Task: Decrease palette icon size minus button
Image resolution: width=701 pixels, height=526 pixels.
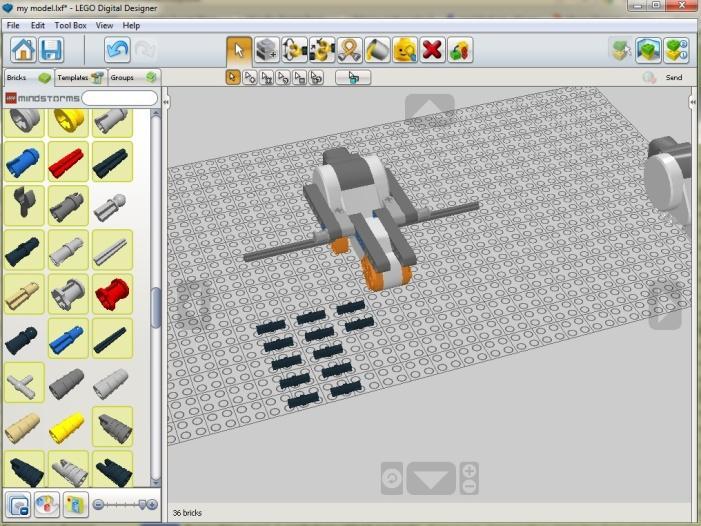Action: point(98,505)
